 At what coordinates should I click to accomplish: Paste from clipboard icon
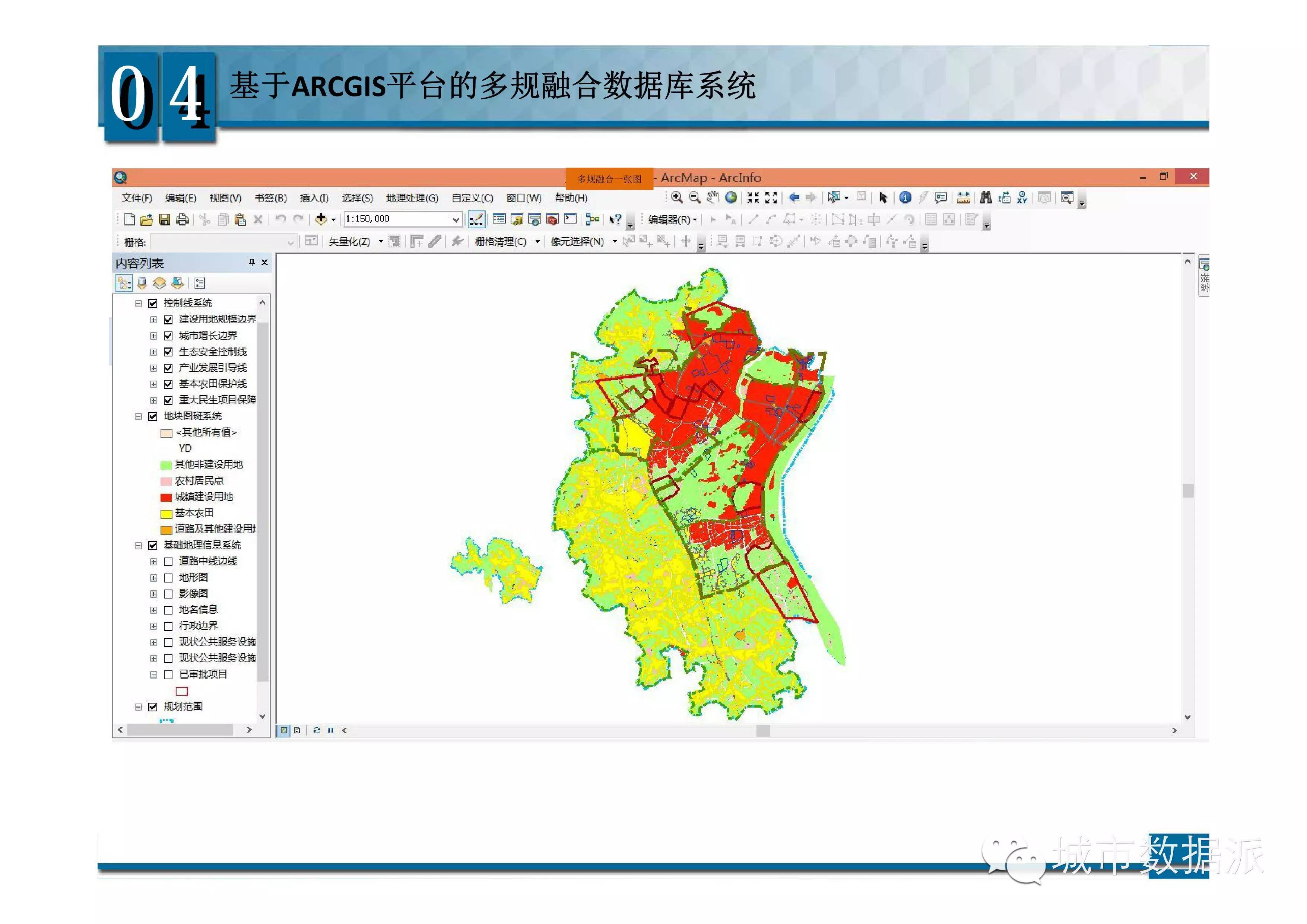[240, 219]
